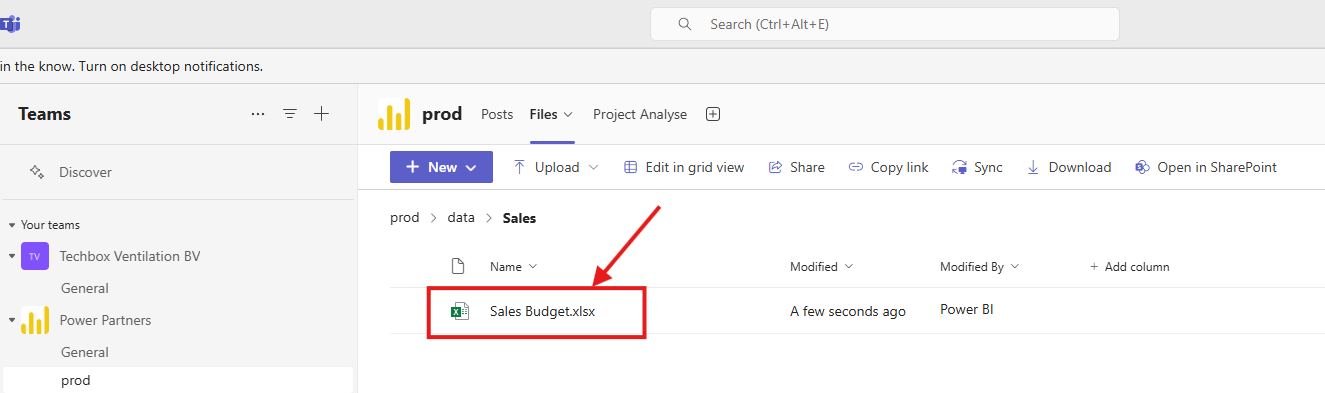Open the Modified By column menu
The image size is (1325, 393).
[979, 266]
